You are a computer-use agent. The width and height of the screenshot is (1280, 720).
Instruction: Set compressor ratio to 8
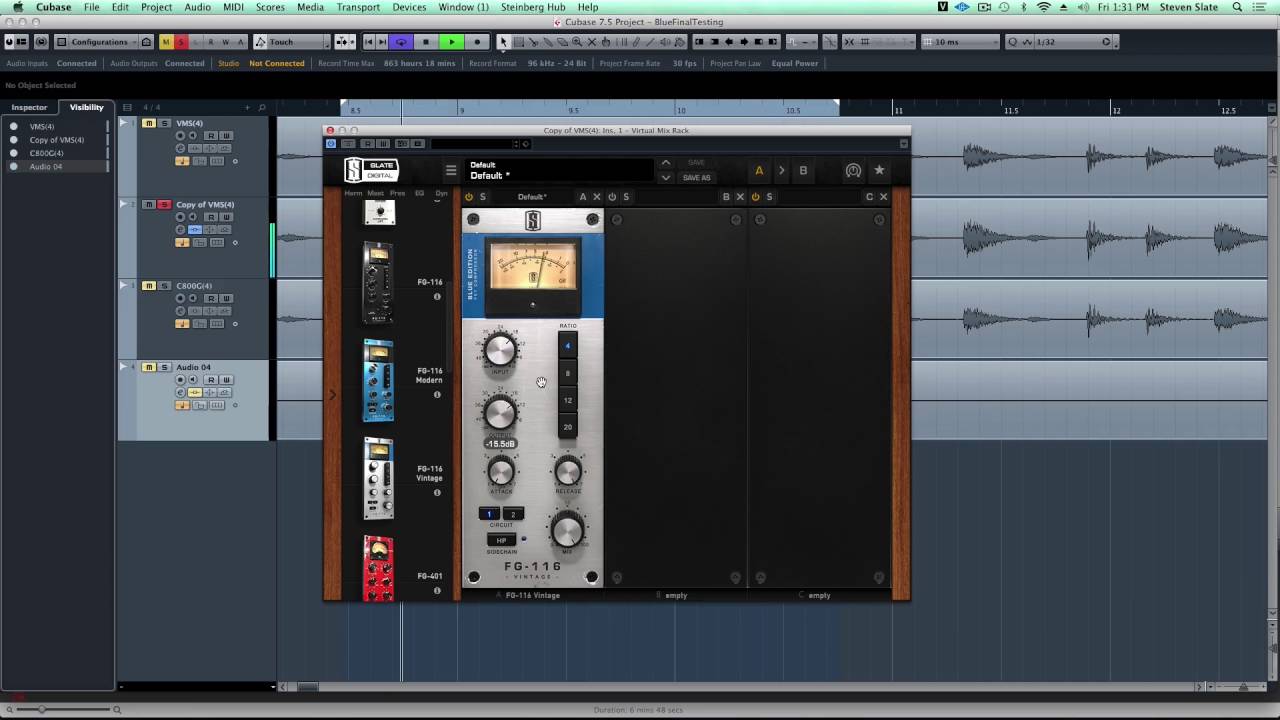coord(567,374)
